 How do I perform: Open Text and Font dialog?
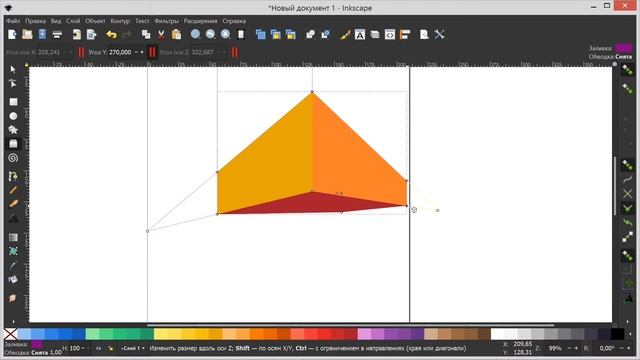[360, 35]
